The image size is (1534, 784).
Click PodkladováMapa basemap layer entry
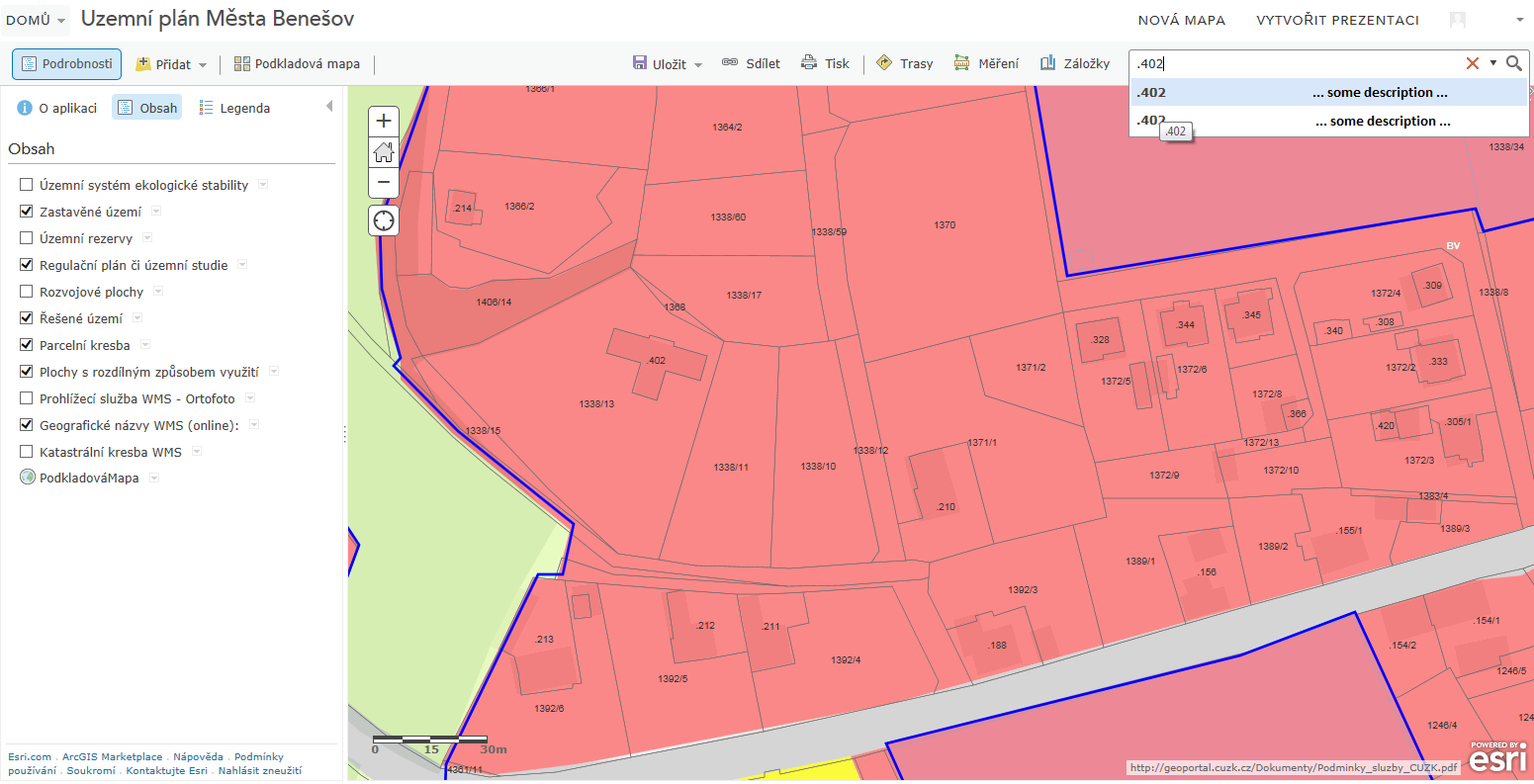[x=89, y=479]
